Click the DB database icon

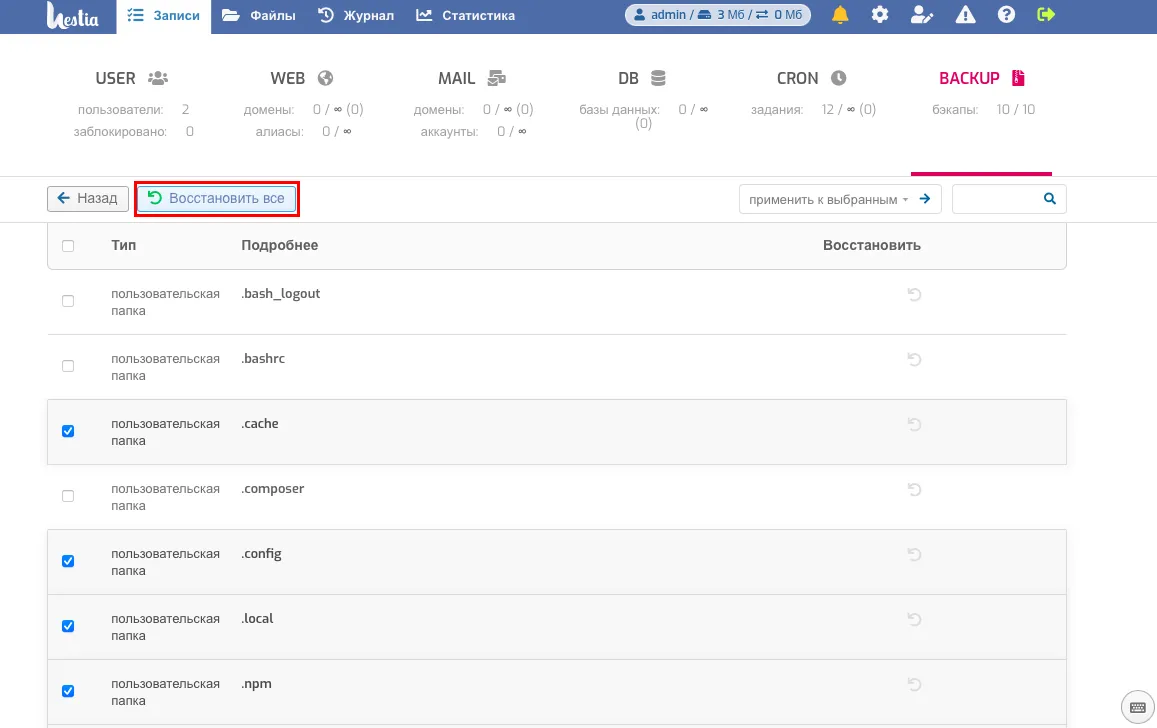658,78
